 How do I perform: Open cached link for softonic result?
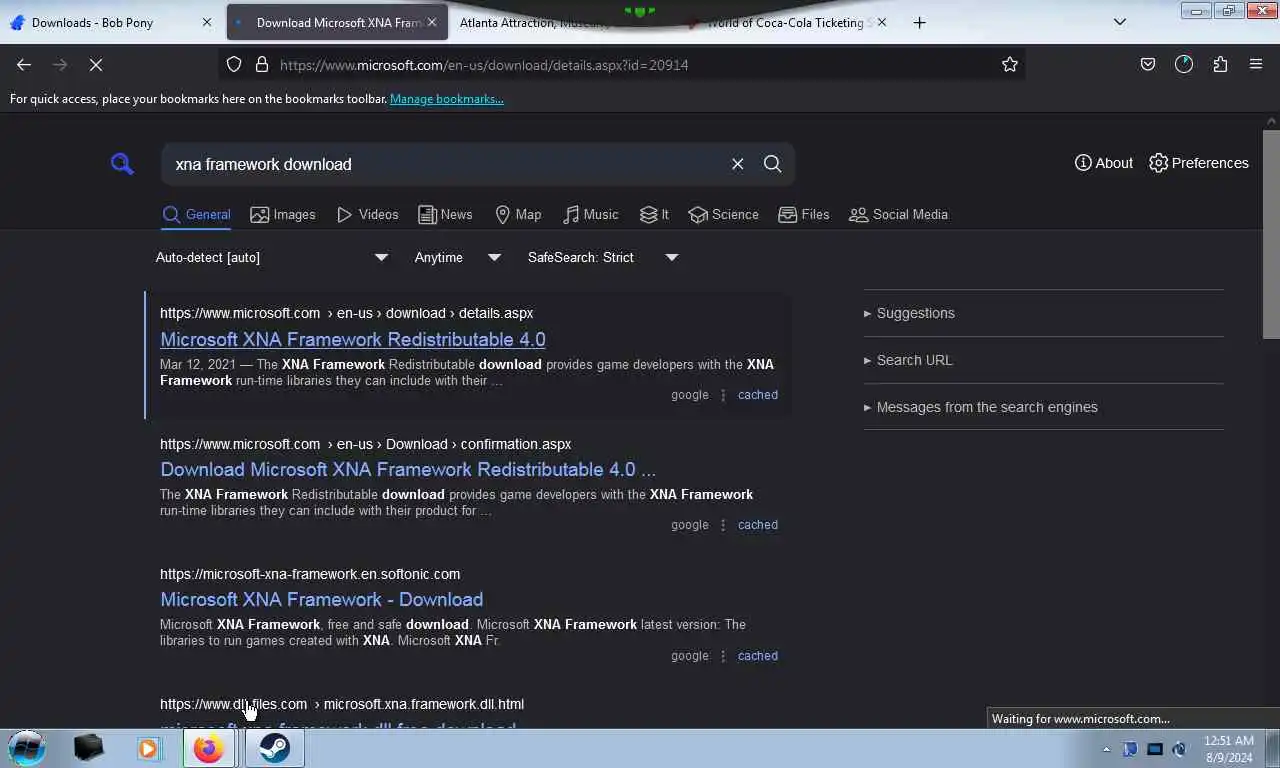757,656
